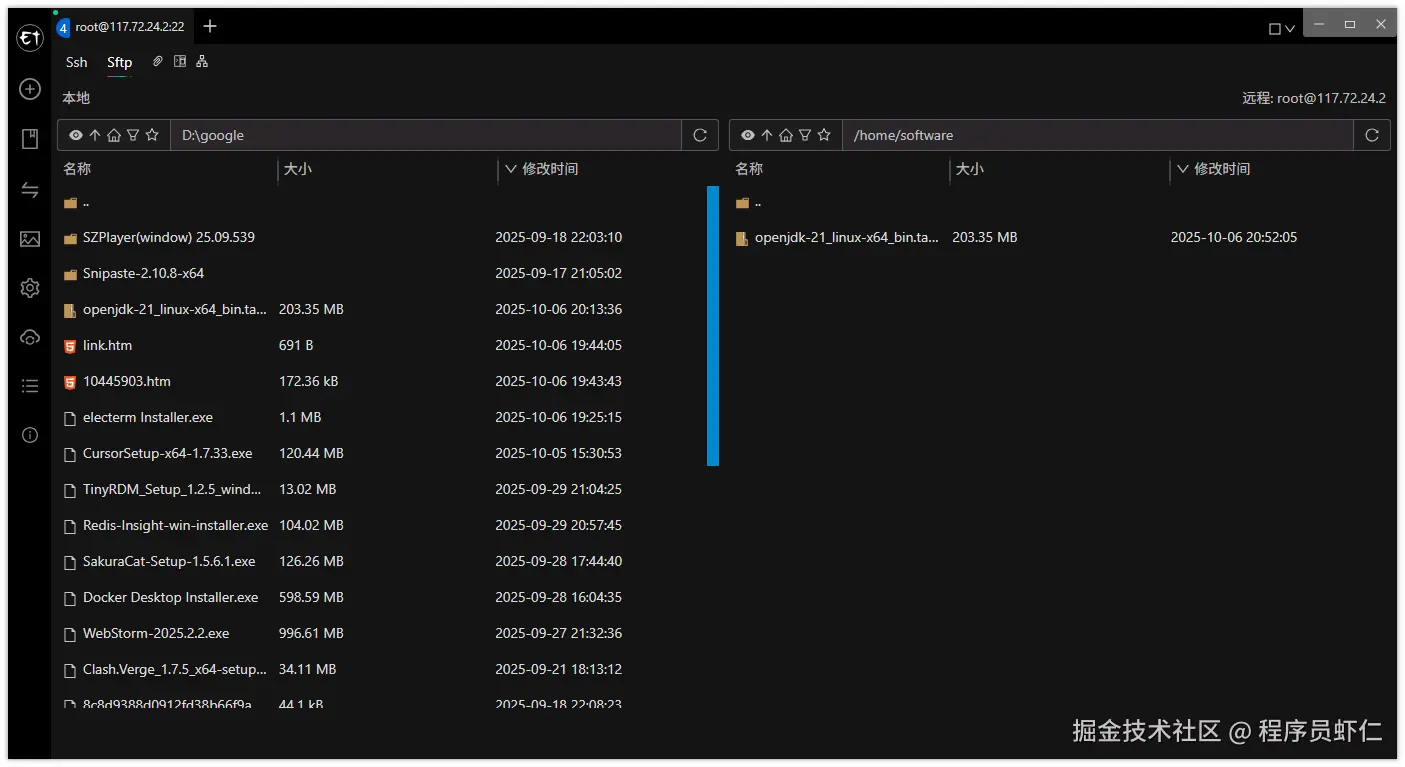The height and width of the screenshot is (767, 1405).
Task: Open address bookmarks star in local panel
Action: [152, 135]
